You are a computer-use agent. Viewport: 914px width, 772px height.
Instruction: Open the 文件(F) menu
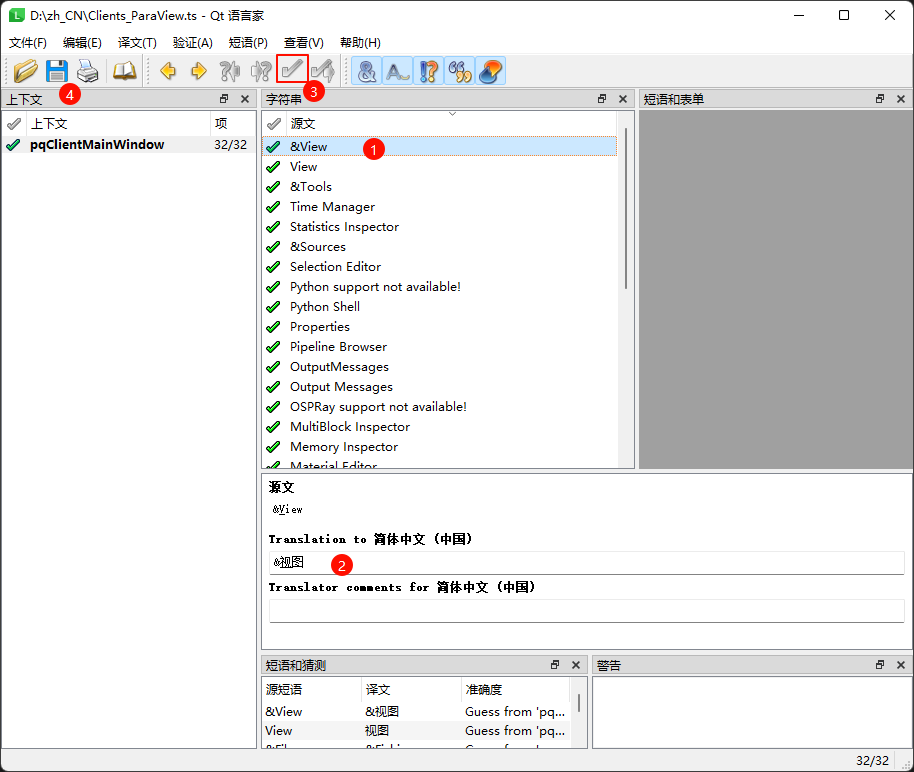point(28,43)
